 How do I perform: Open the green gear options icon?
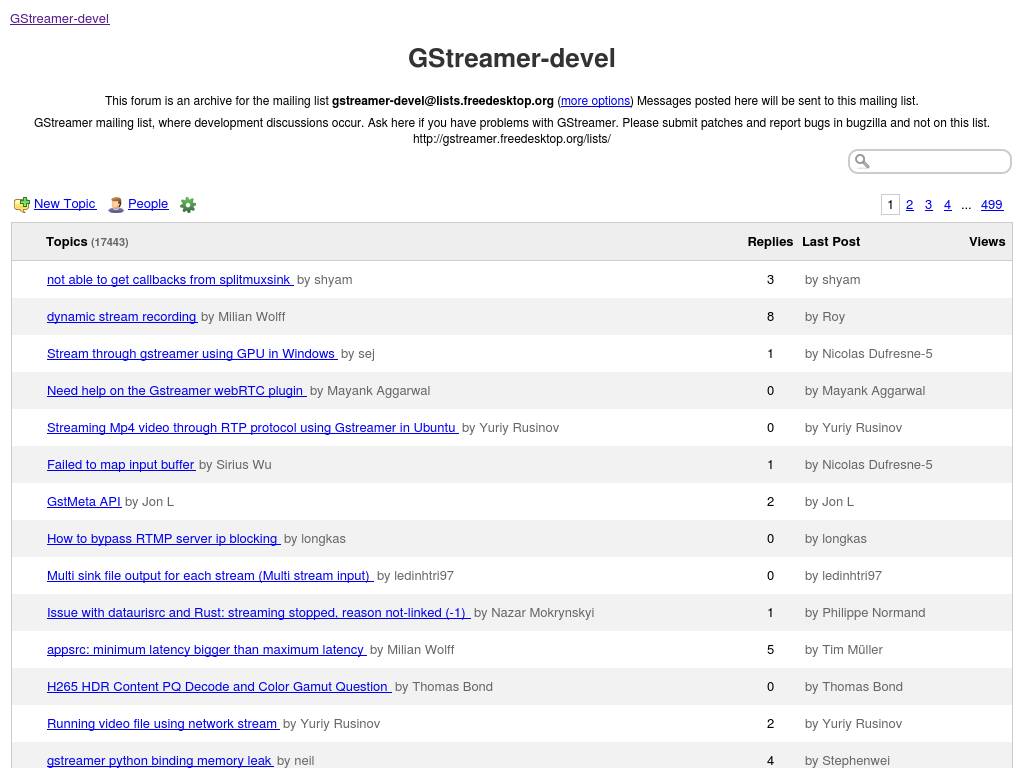(x=188, y=205)
